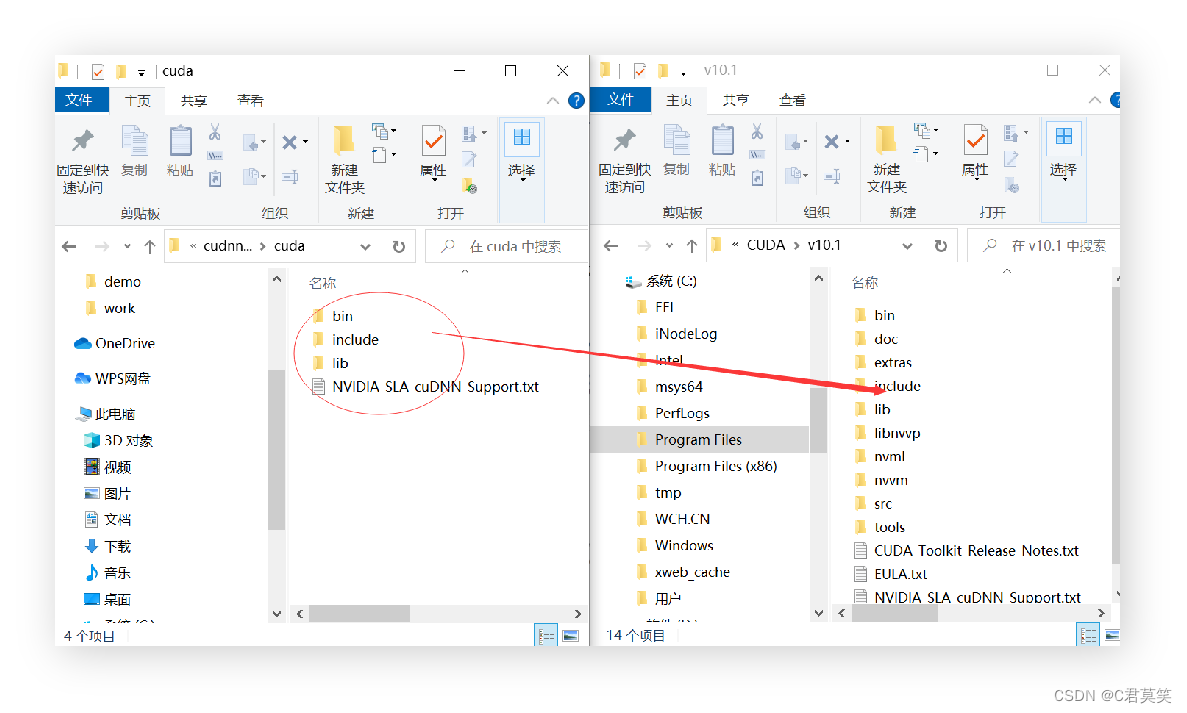Viewport: 1187px width, 713px height.
Task: Click horizontal scrollbar thumb in cuda file list
Action: click(360, 613)
